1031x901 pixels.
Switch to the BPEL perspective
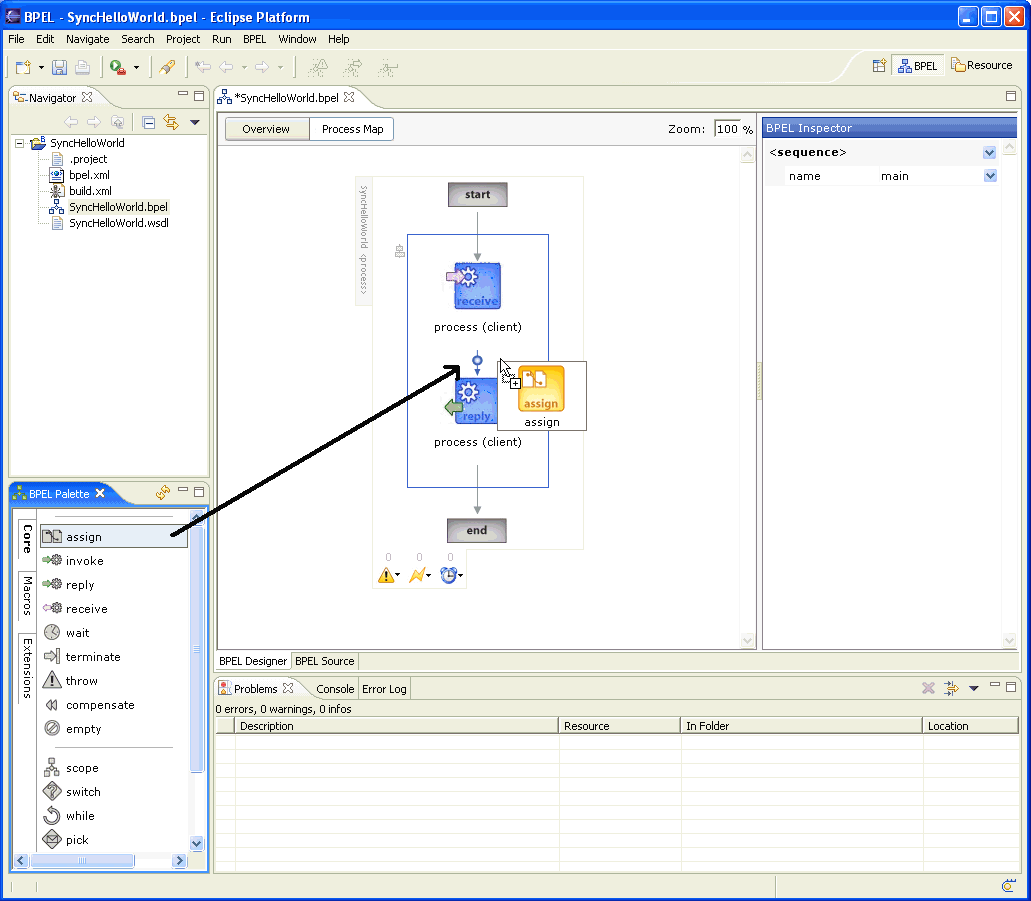coord(918,66)
